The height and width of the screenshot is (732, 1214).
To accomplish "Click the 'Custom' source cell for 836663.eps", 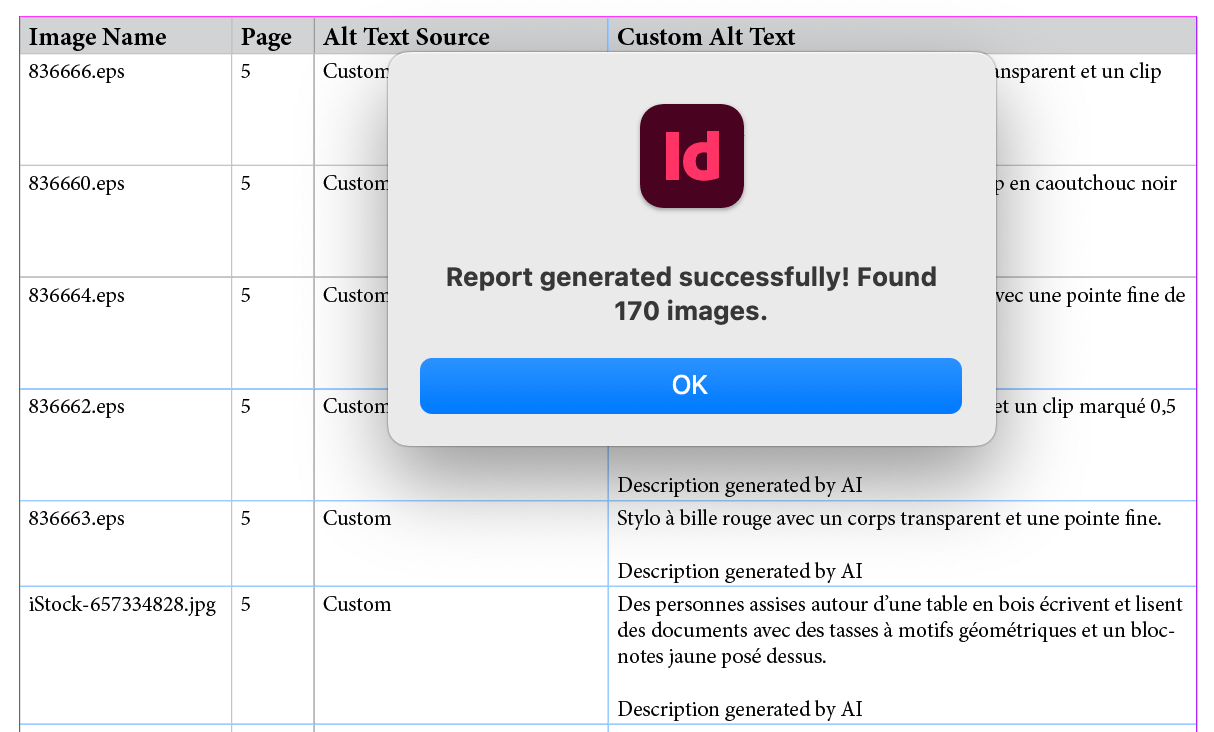I will (461, 543).
